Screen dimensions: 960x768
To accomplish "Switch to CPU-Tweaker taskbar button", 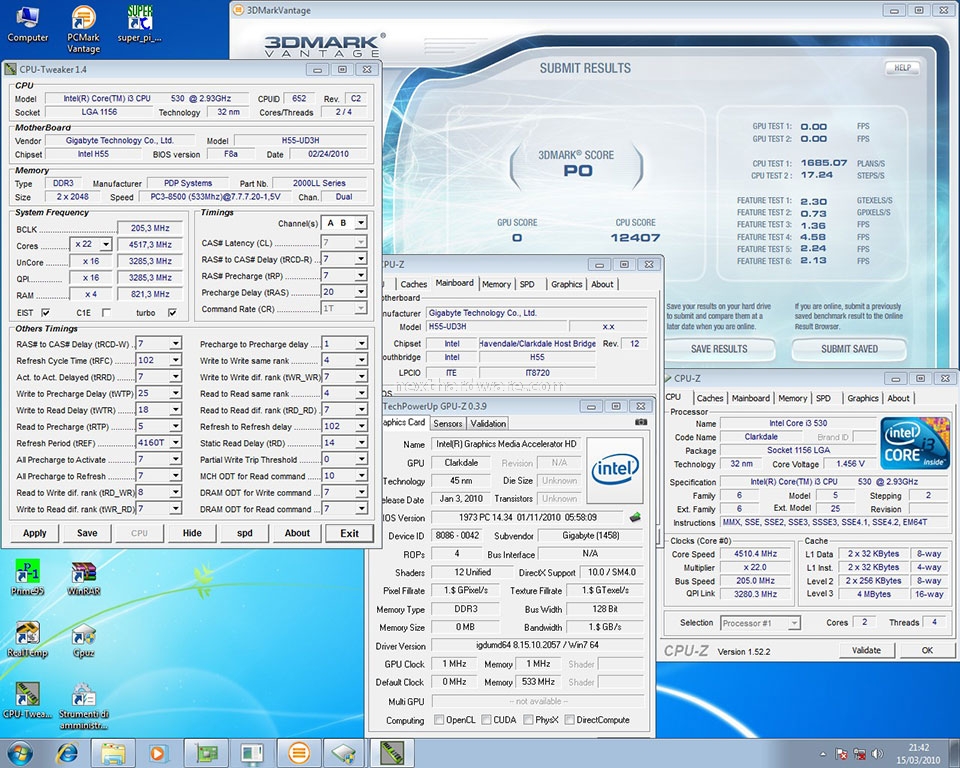I will coord(392,753).
